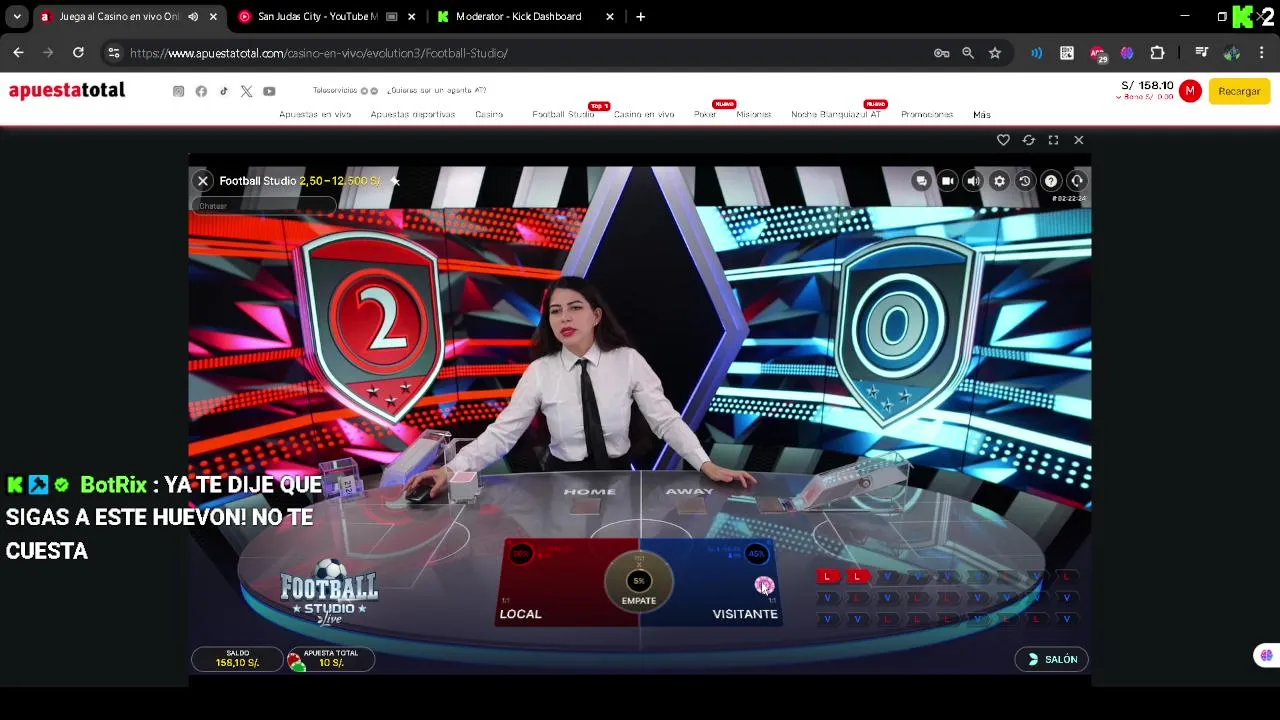Open game settings gear
The height and width of the screenshot is (720, 1280).
999,181
